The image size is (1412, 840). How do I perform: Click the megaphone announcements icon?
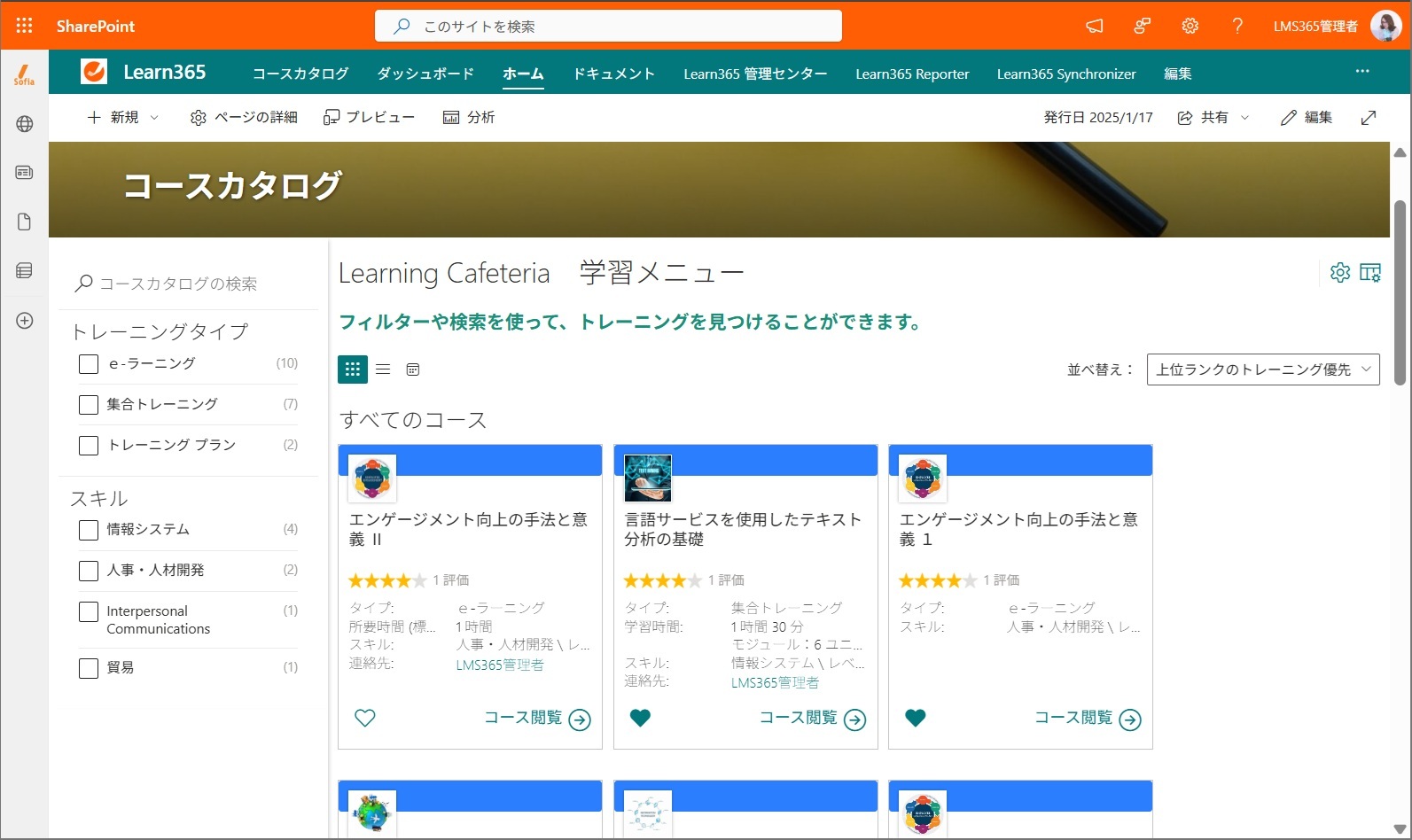click(x=1095, y=26)
